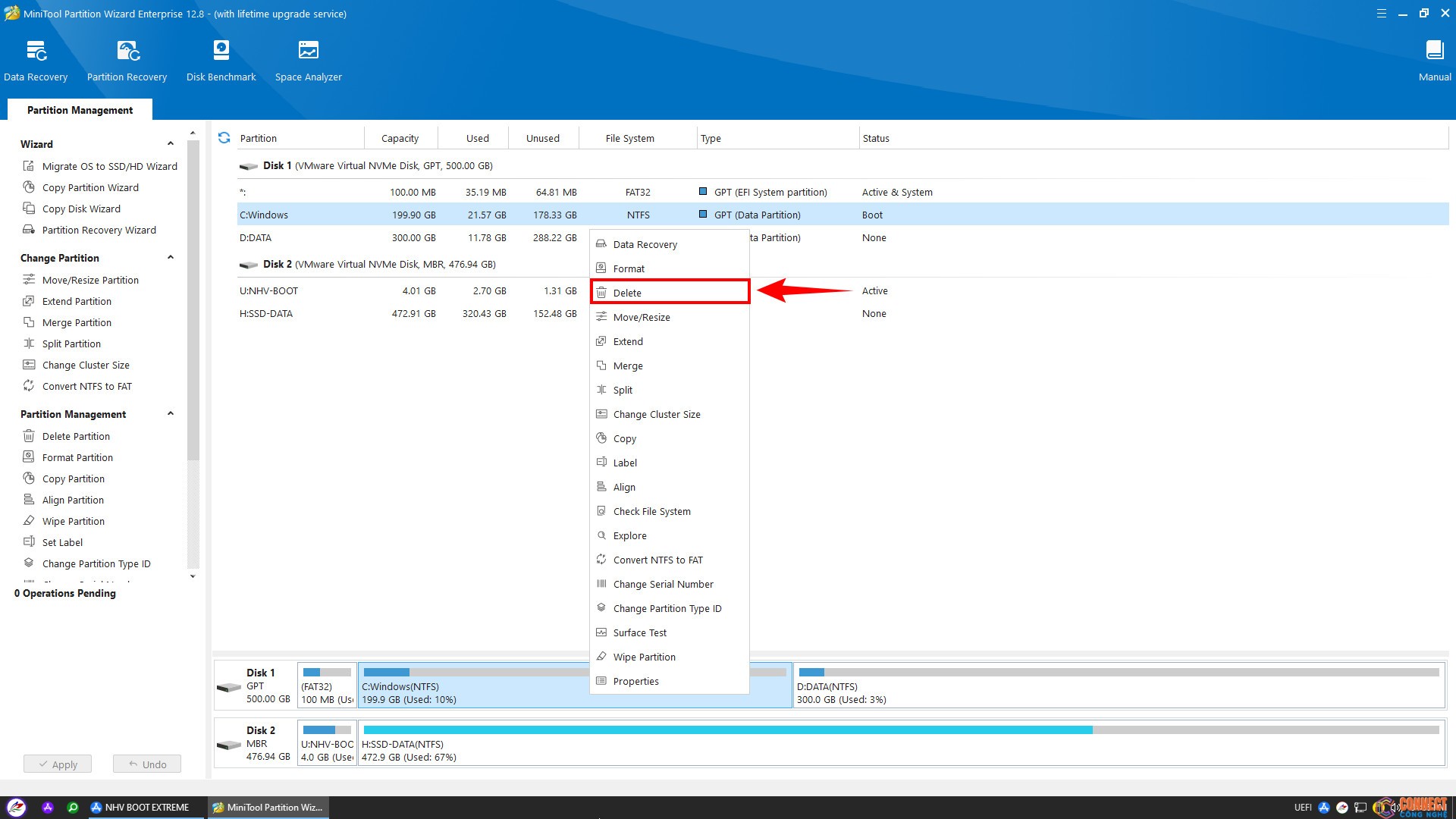Select the D:DATA partition row
This screenshot has width=1456, height=819.
click(843, 237)
